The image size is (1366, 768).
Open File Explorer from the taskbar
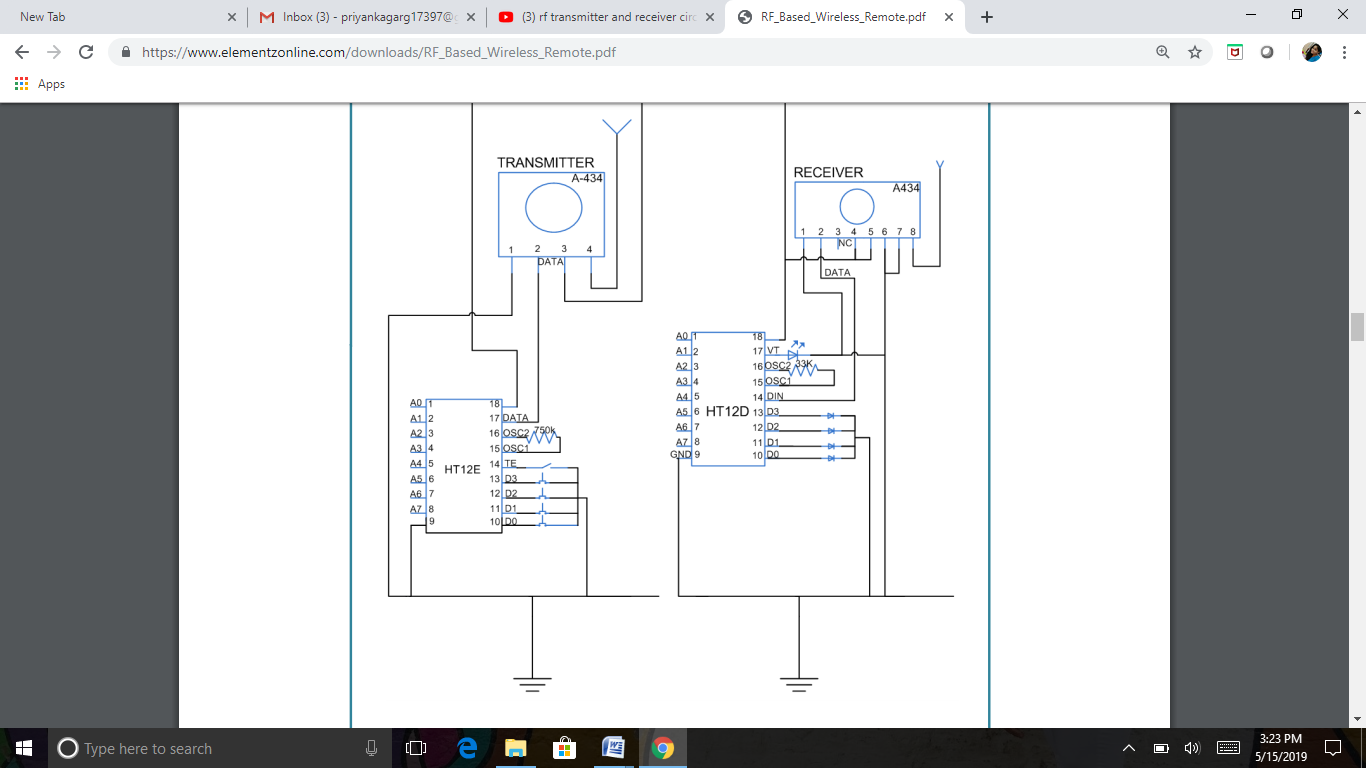tap(515, 748)
